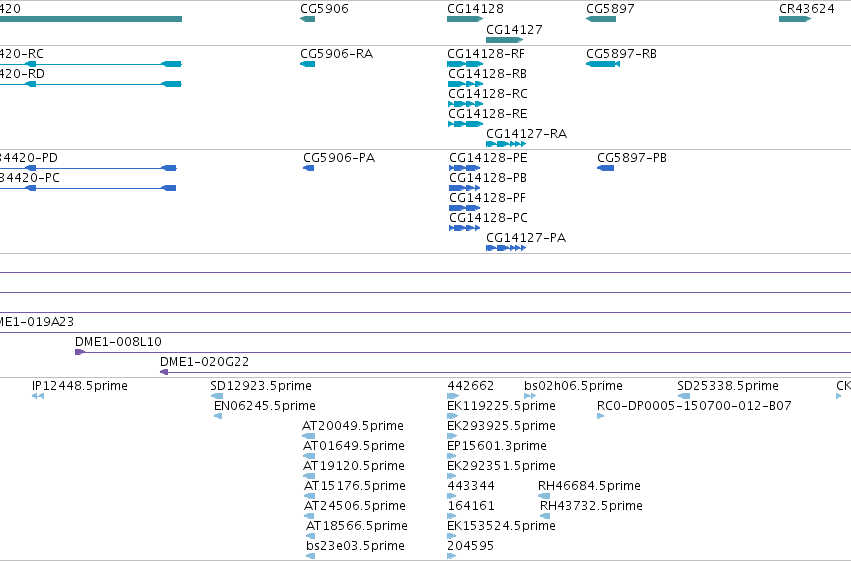851x561 pixels.
Task: Open EST label SD12923.5prime
Action: tap(261, 386)
